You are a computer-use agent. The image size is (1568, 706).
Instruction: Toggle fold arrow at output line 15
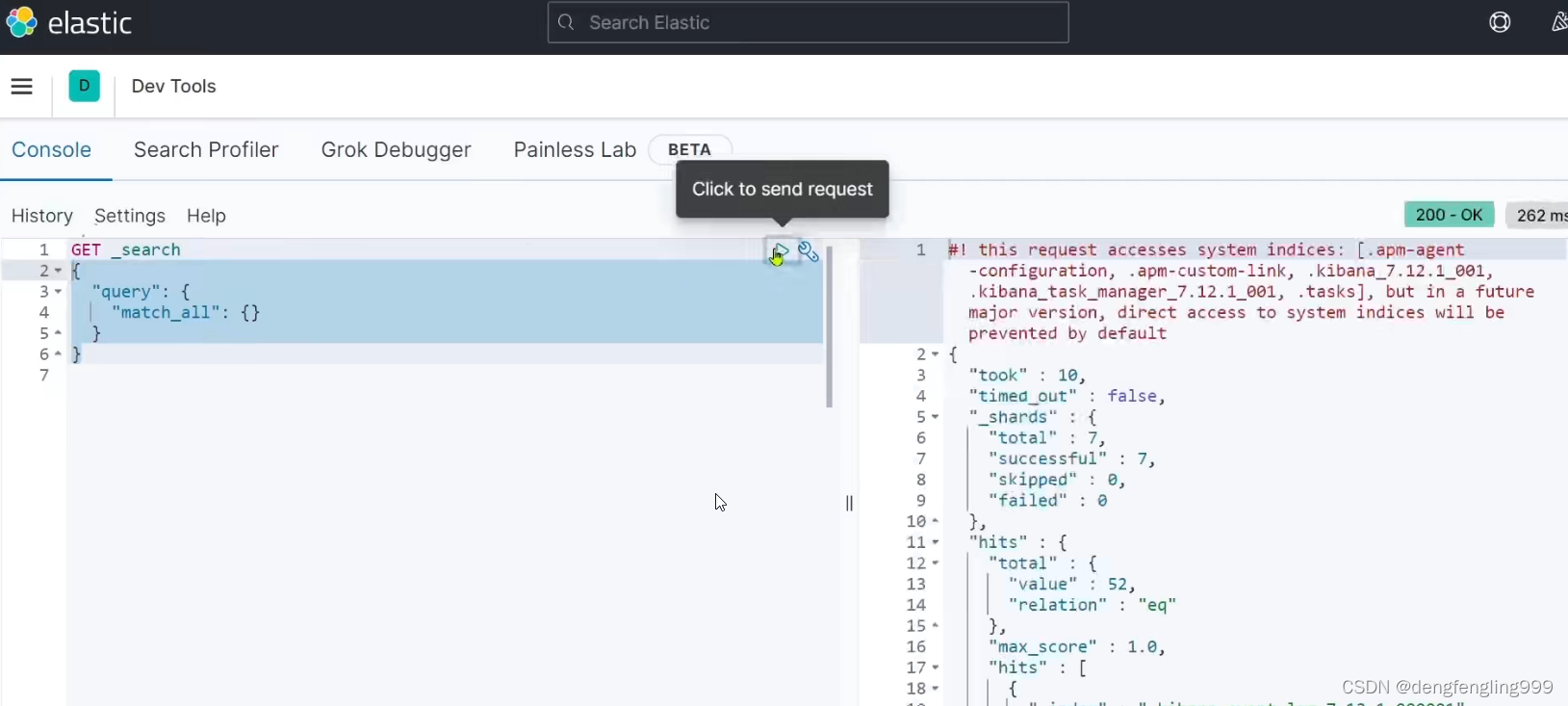935,626
